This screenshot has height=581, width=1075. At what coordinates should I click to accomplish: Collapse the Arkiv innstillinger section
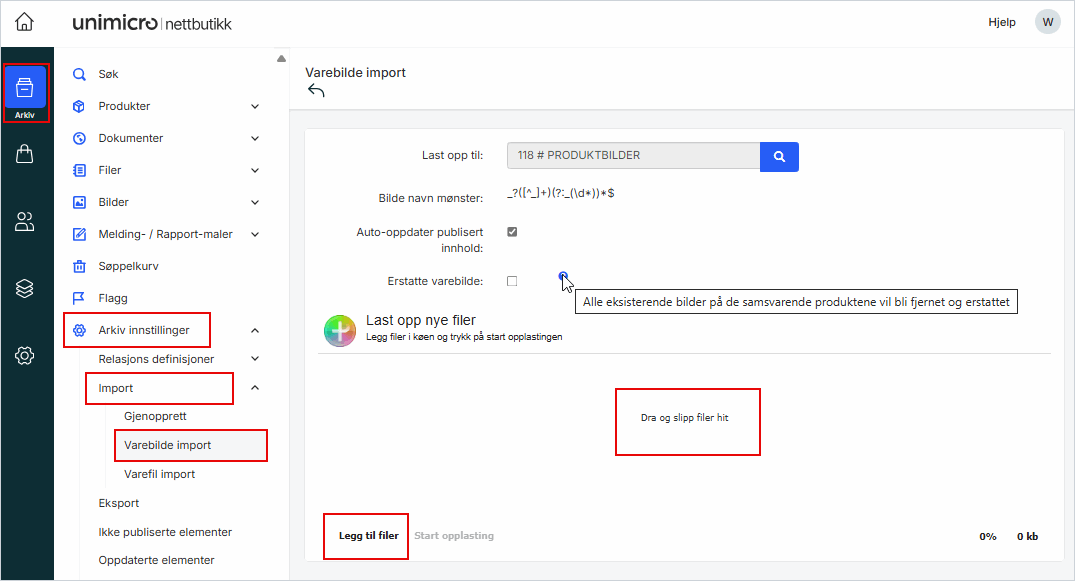pos(255,330)
